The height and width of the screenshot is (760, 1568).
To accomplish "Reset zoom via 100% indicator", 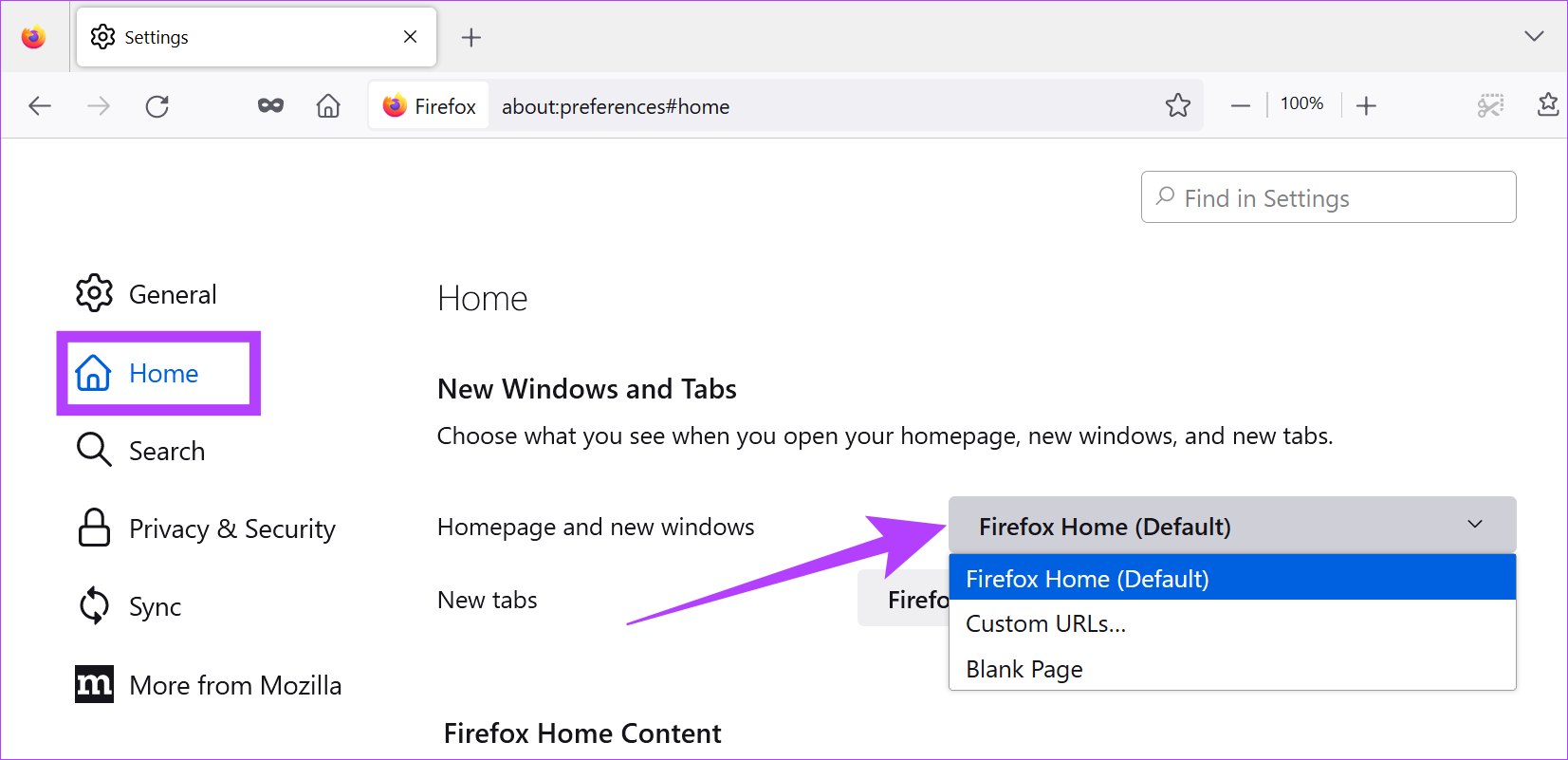I will click(1301, 104).
